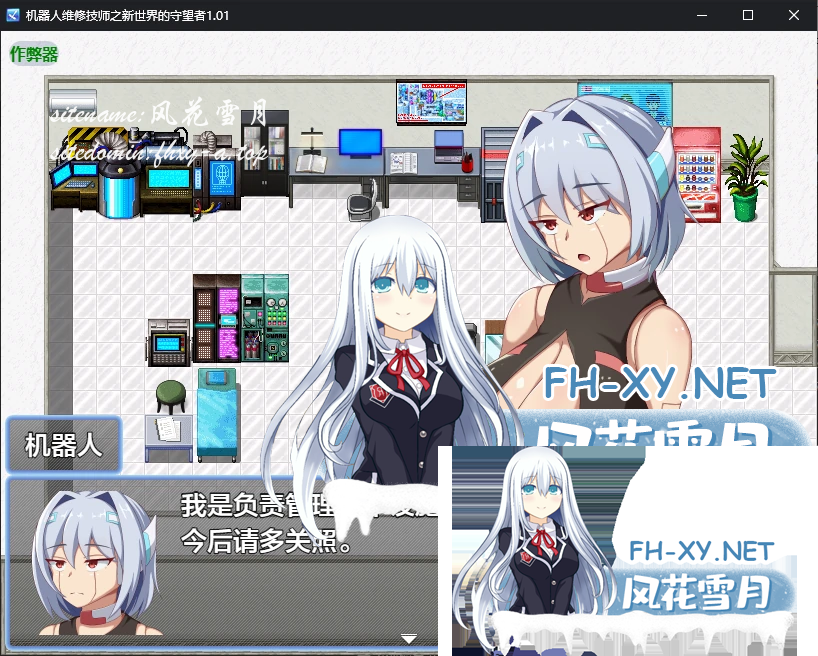The image size is (818, 656).
Task: Click the dialogue line ending 今后请多关照
Action: click(266, 541)
